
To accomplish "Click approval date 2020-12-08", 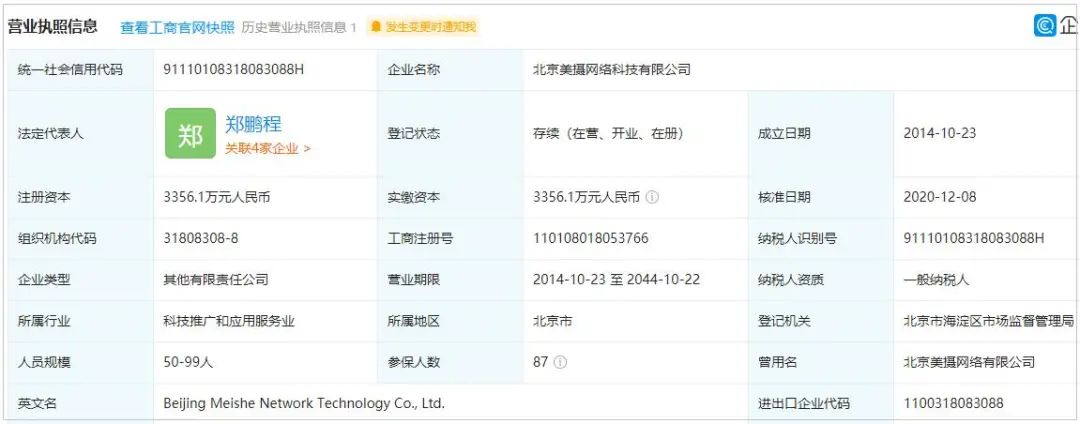I will pos(939,198).
